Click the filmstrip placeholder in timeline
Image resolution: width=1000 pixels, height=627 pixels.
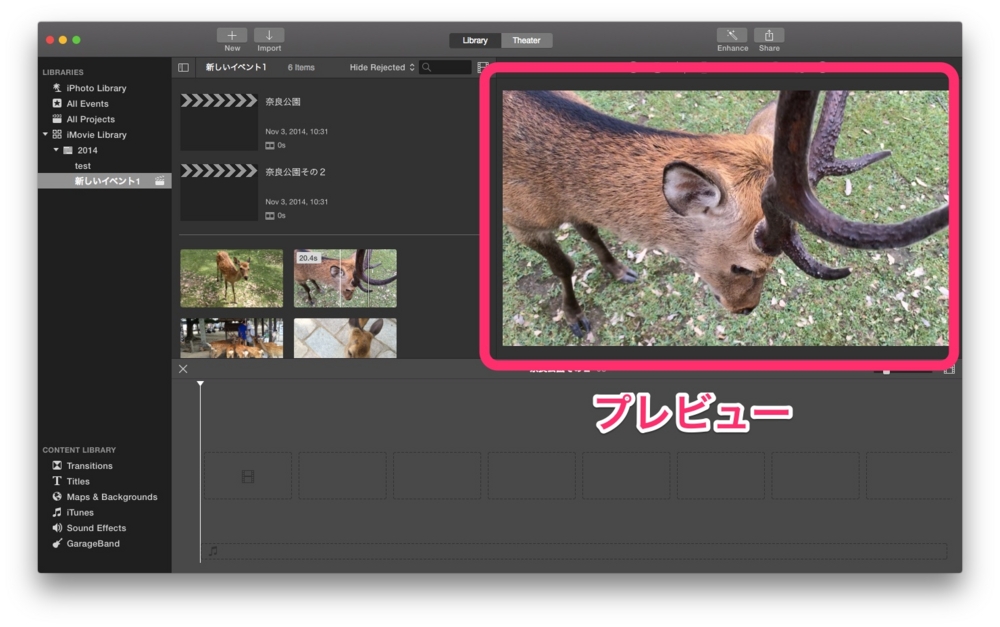click(x=248, y=476)
